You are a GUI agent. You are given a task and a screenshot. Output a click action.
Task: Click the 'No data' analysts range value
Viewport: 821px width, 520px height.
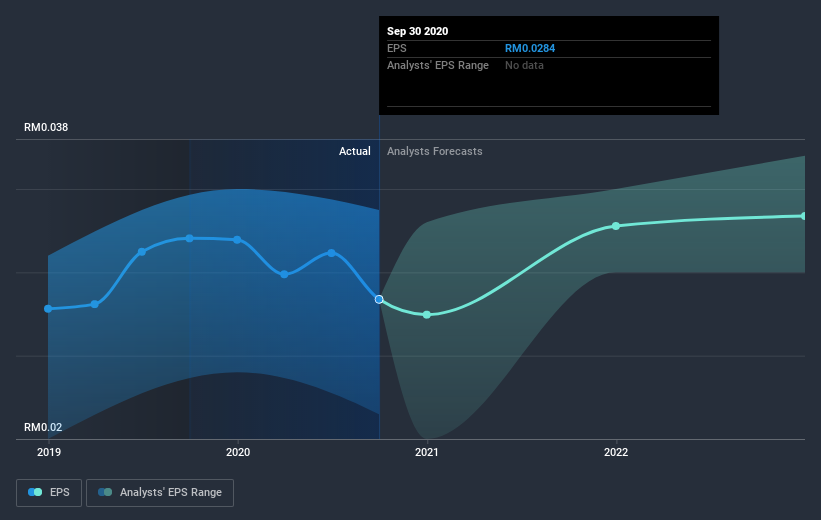point(524,65)
